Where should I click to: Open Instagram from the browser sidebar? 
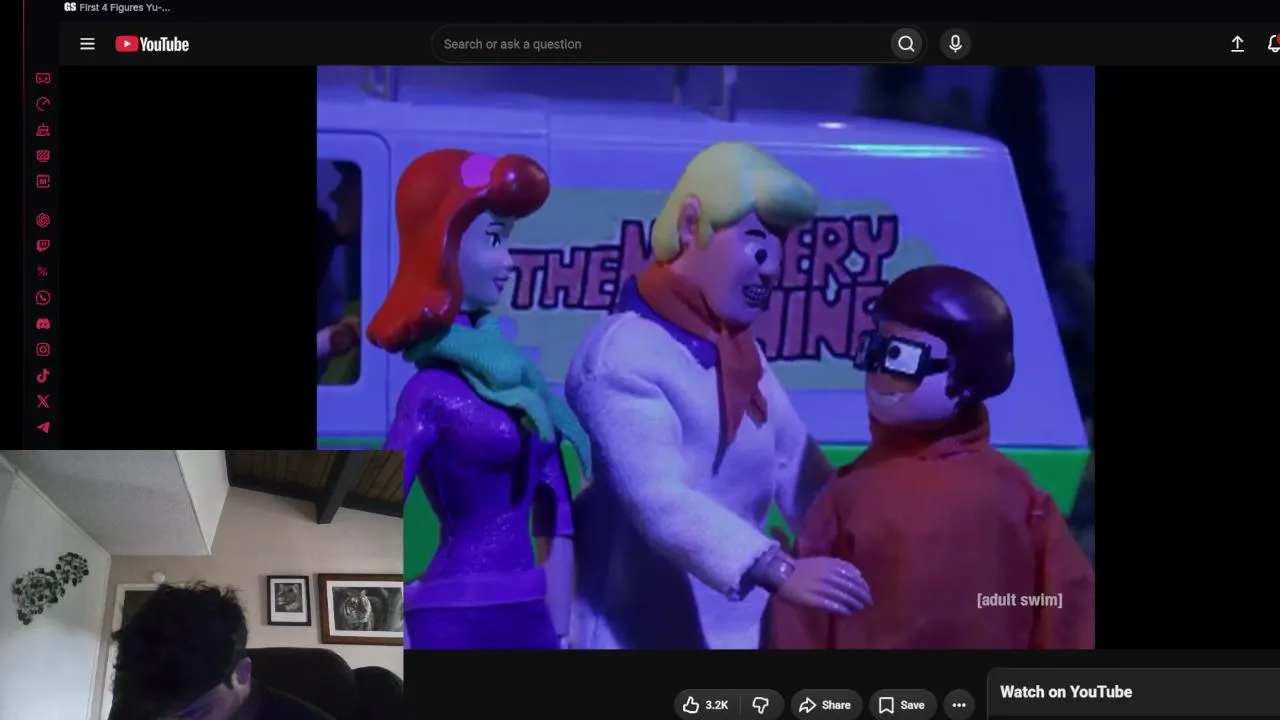(43, 350)
